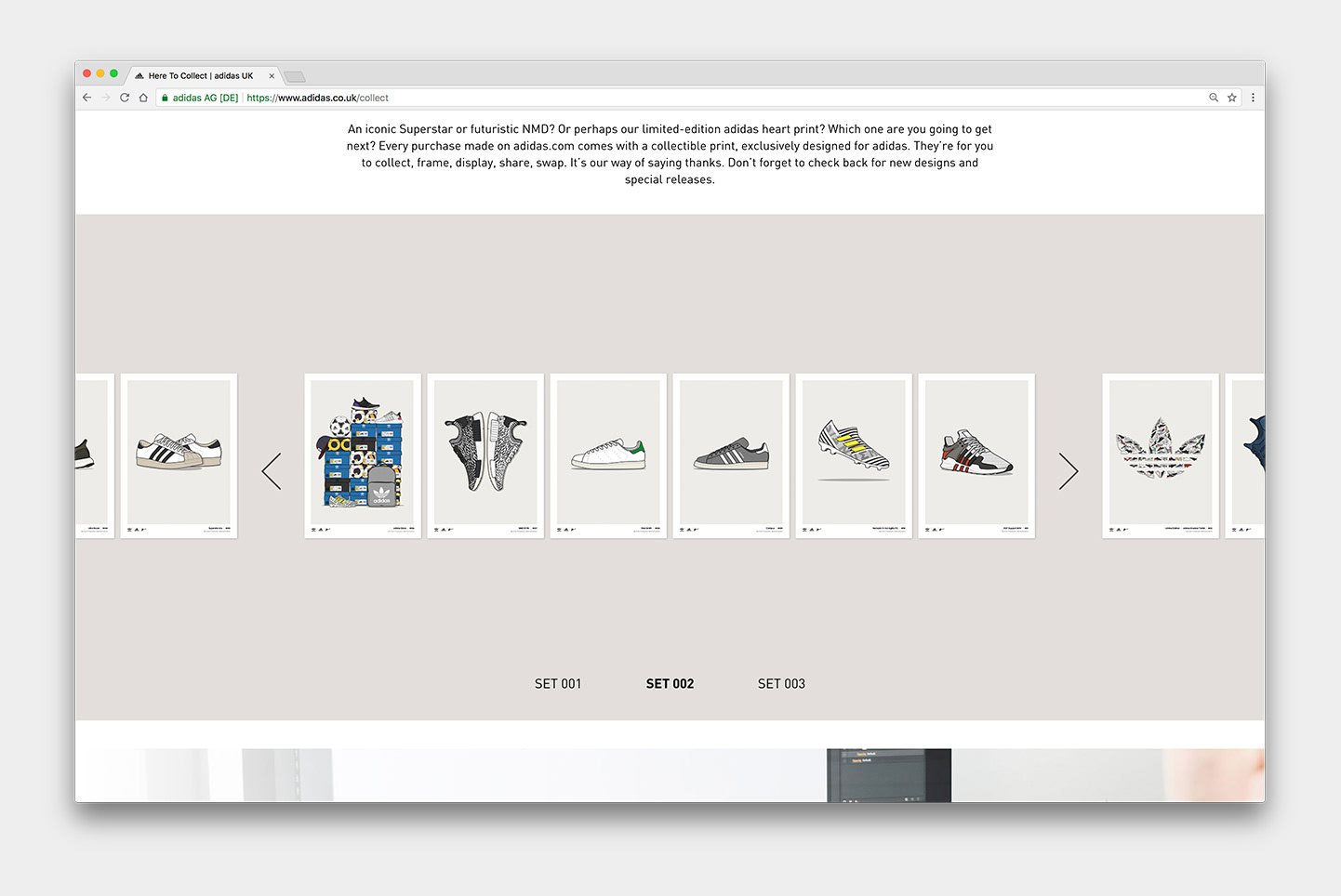Open the stacked shoe boxes print

tap(363, 455)
